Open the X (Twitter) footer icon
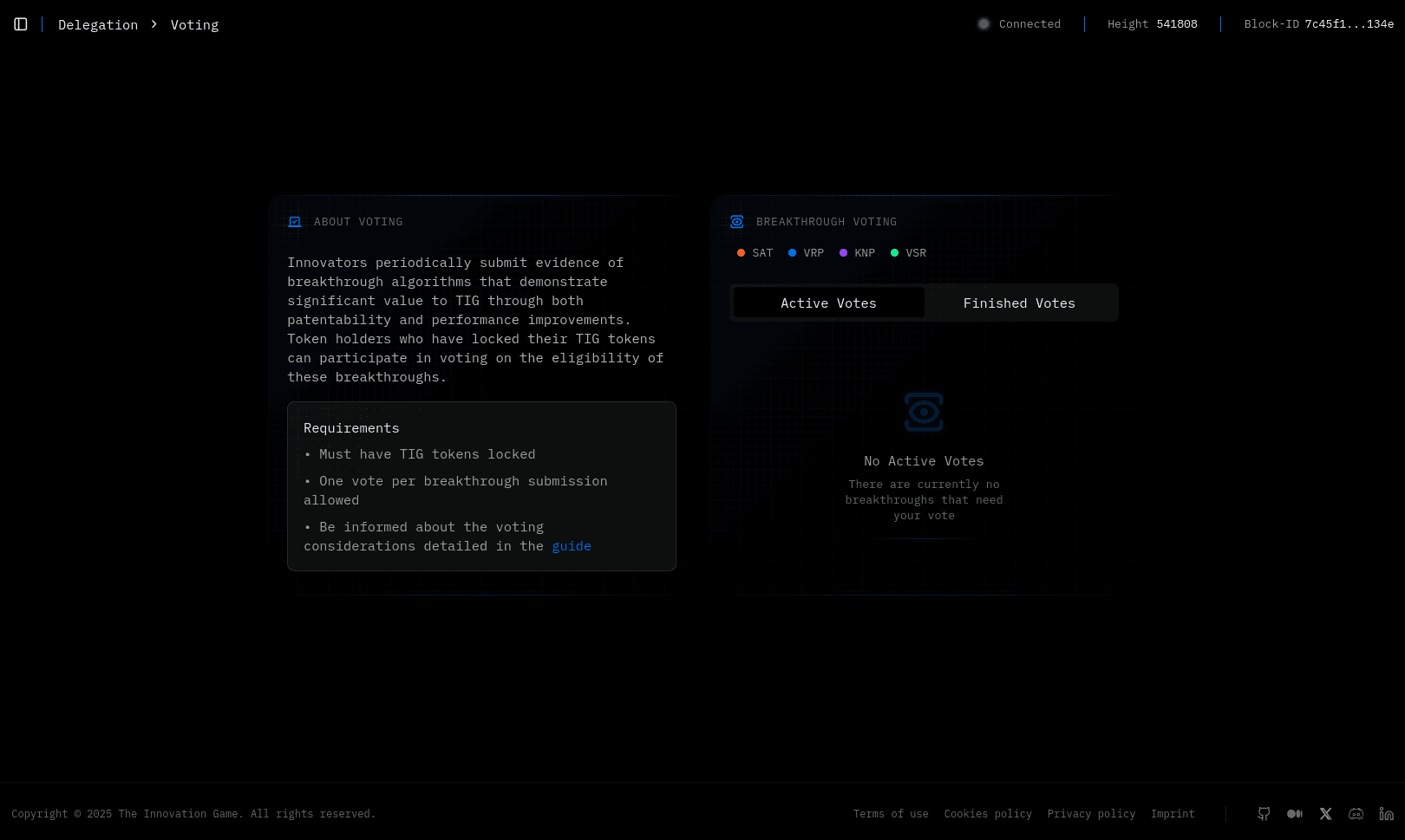 [x=1325, y=814]
